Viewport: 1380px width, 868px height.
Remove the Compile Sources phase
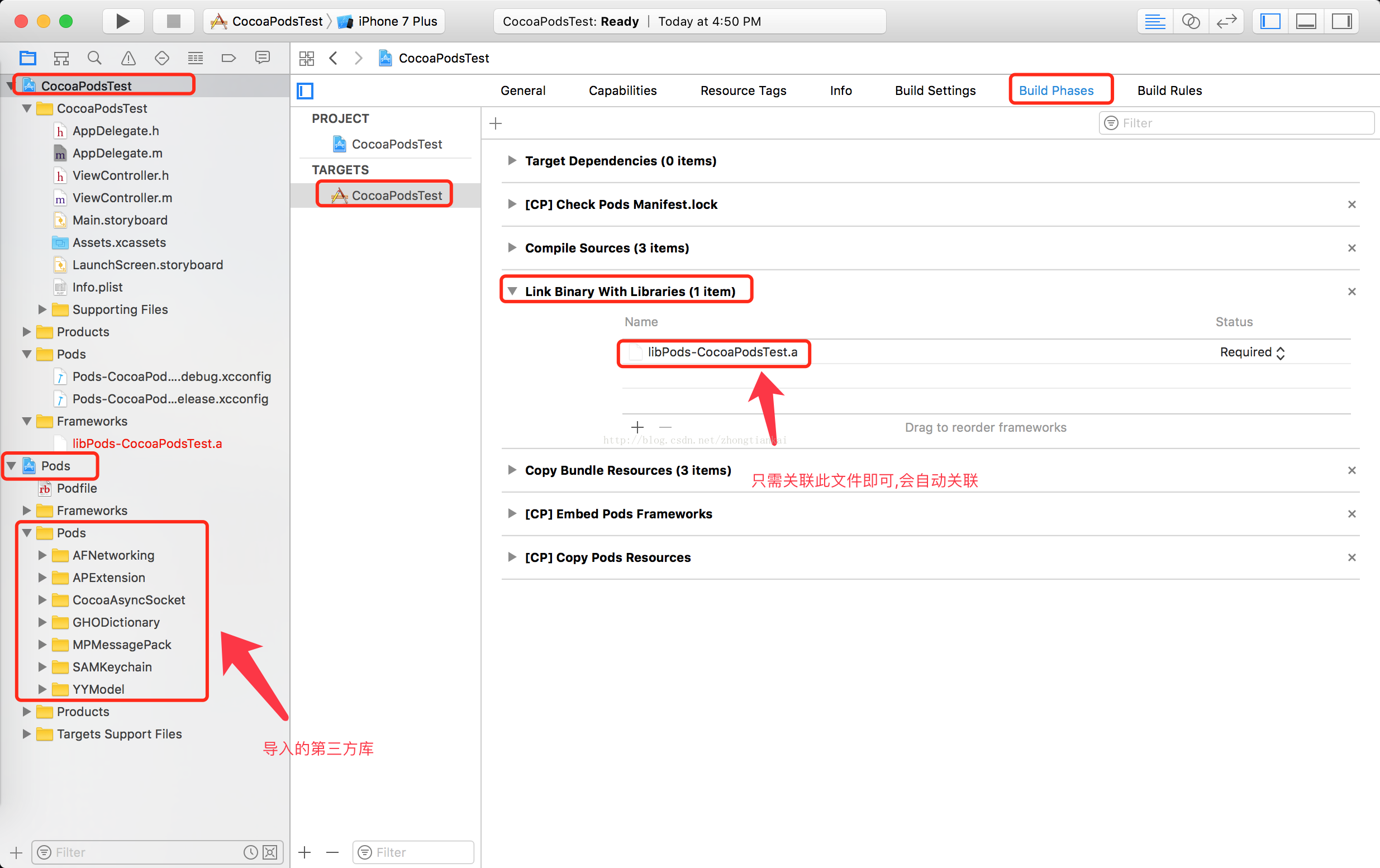point(1352,248)
